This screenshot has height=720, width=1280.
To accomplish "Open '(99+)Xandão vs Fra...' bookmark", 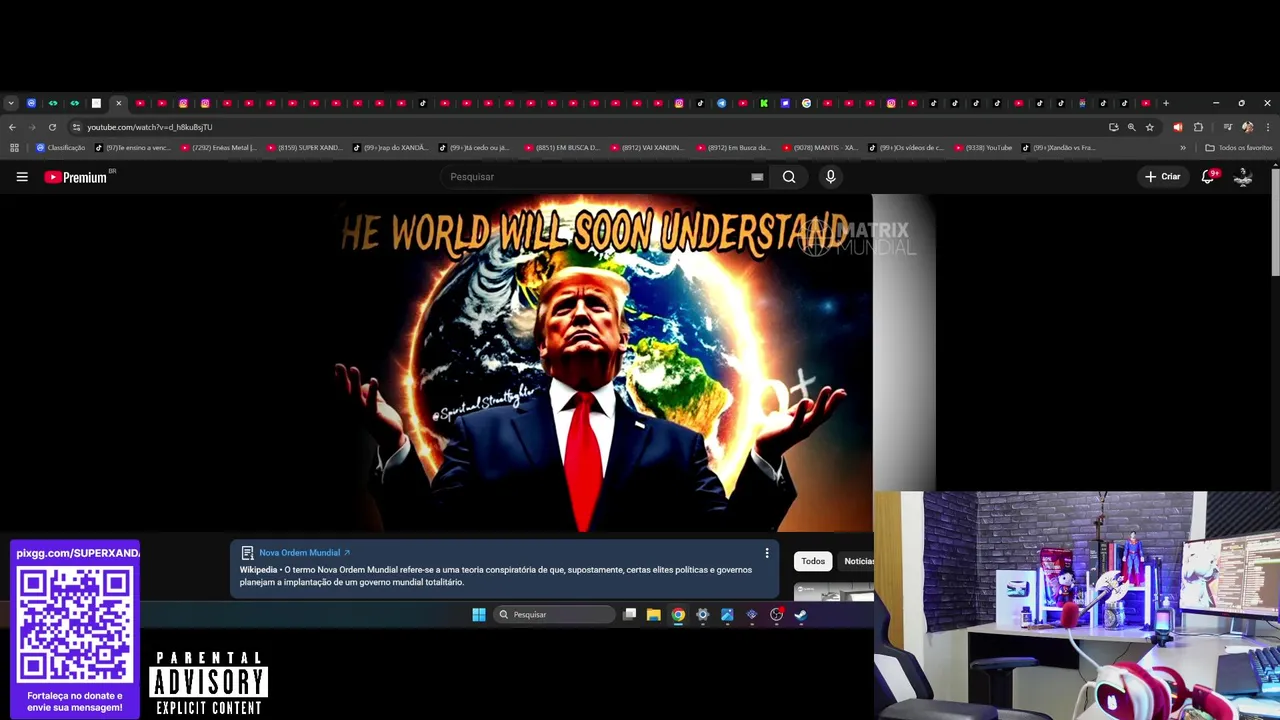I will pyautogui.click(x=1059, y=148).
